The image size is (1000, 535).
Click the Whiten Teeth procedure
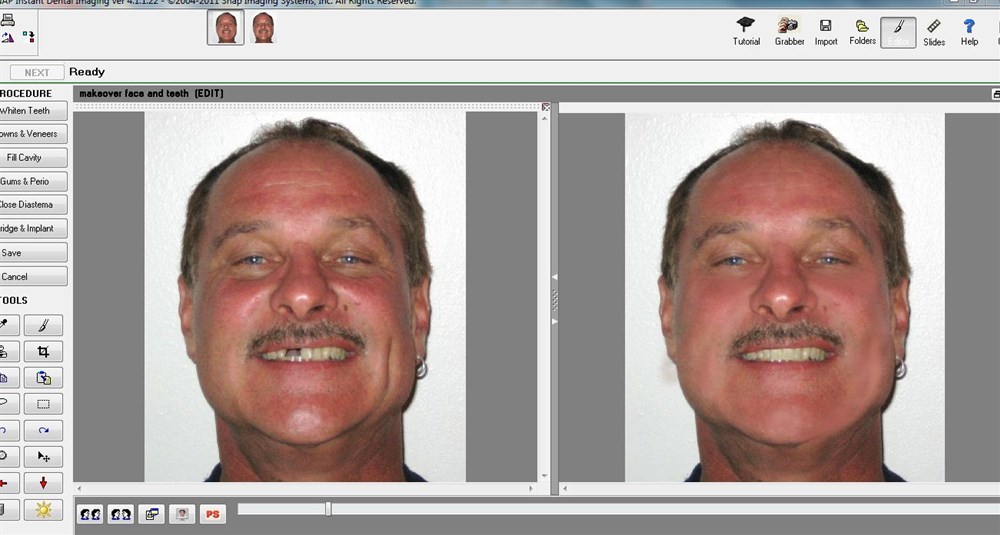click(33, 111)
